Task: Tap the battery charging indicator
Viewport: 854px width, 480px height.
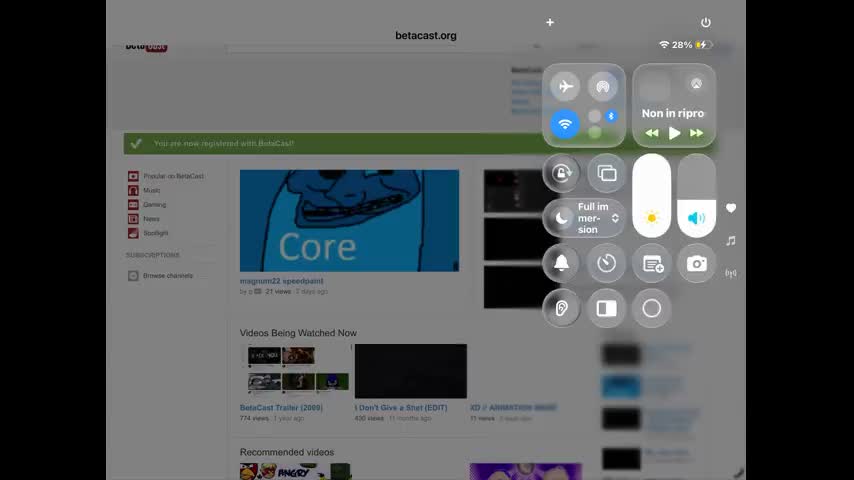Action: (x=704, y=45)
